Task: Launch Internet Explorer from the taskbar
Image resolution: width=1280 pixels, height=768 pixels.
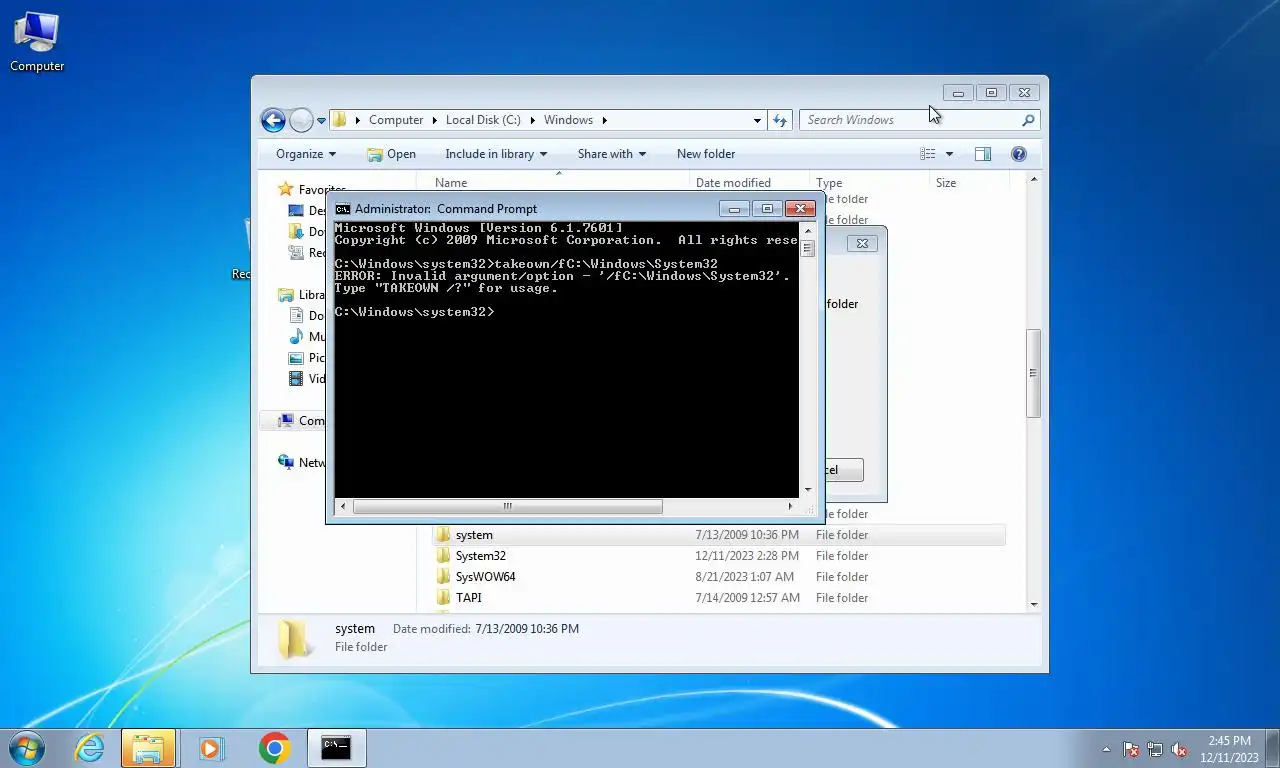Action: pyautogui.click(x=89, y=748)
